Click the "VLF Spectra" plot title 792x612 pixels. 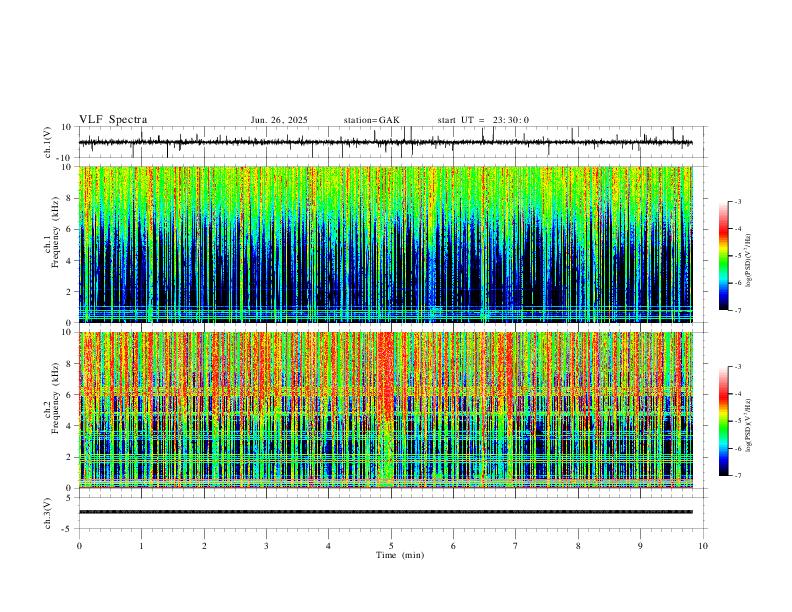pyautogui.click(x=113, y=120)
